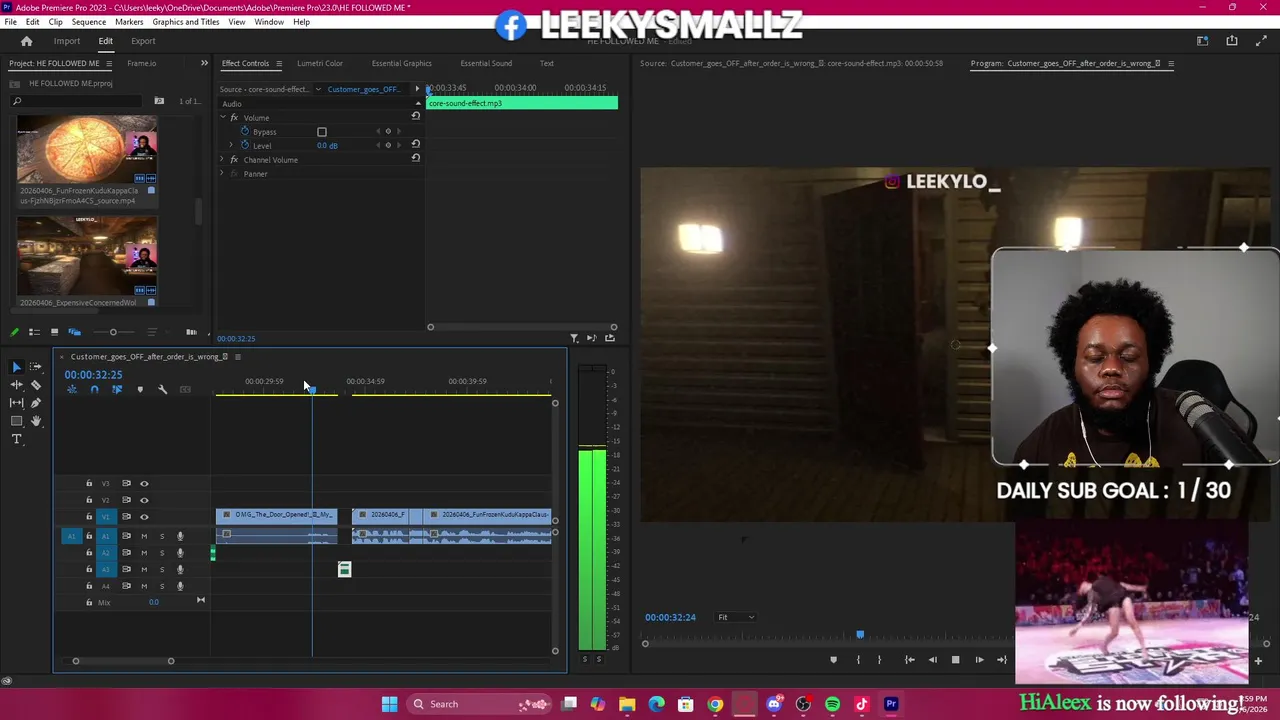The height and width of the screenshot is (720, 1280).
Task: Open Source clip dropdown in Effect Controls
Action: tap(318, 89)
